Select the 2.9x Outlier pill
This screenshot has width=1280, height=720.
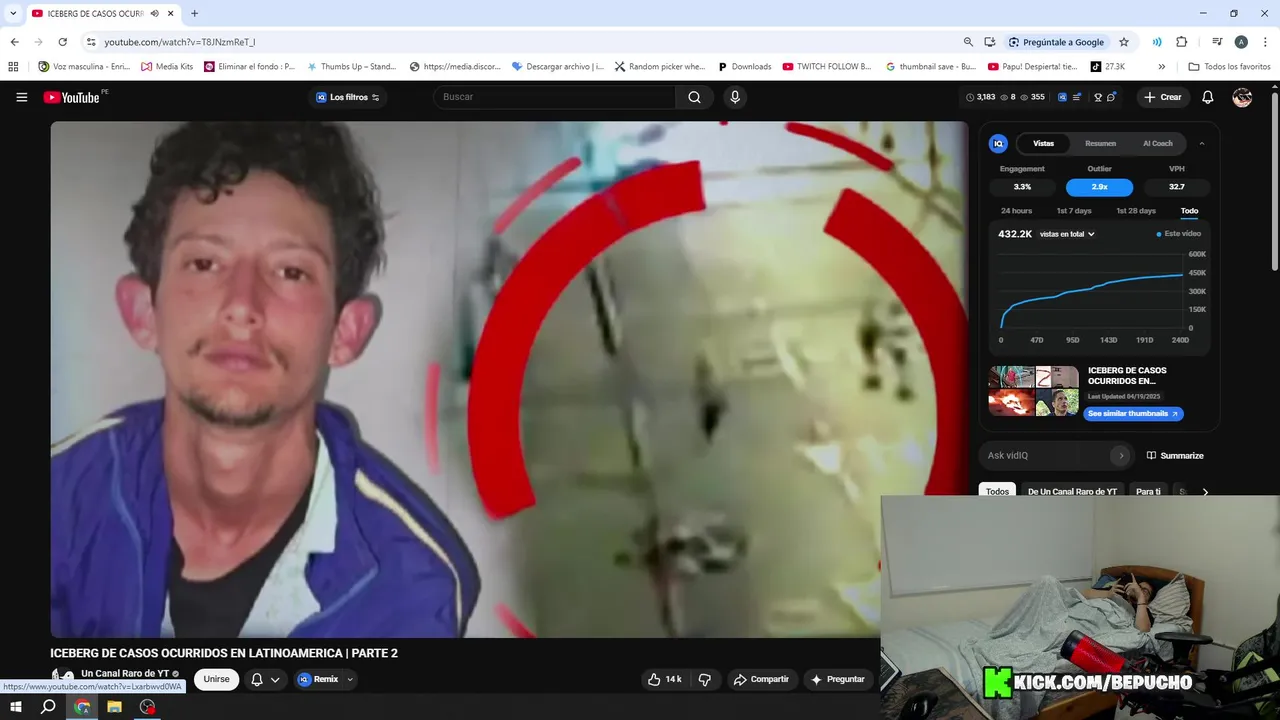pos(1099,187)
